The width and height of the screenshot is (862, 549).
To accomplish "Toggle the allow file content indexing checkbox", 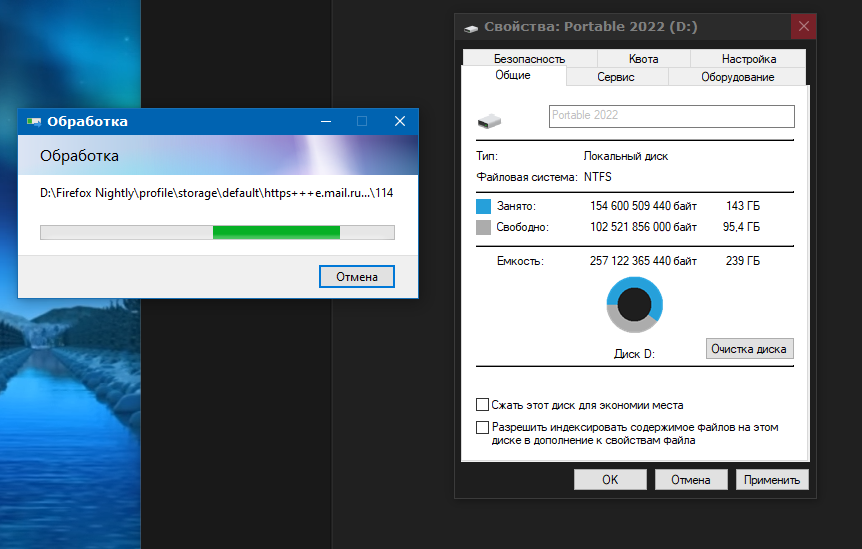I will pyautogui.click(x=484, y=427).
